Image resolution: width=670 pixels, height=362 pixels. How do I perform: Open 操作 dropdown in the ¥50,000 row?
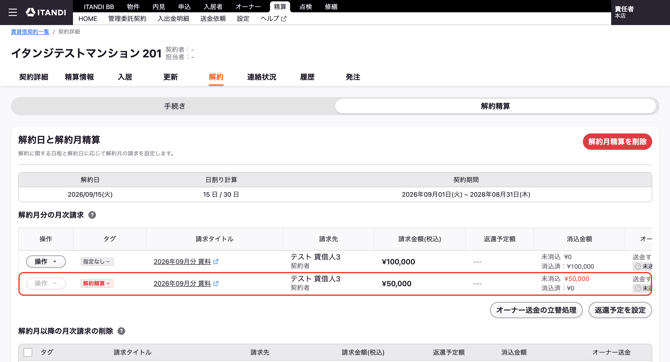point(46,283)
